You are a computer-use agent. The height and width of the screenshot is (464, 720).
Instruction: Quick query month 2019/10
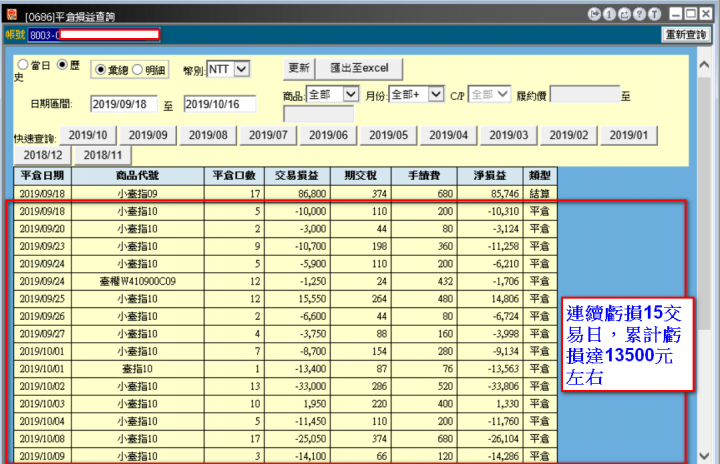88,136
